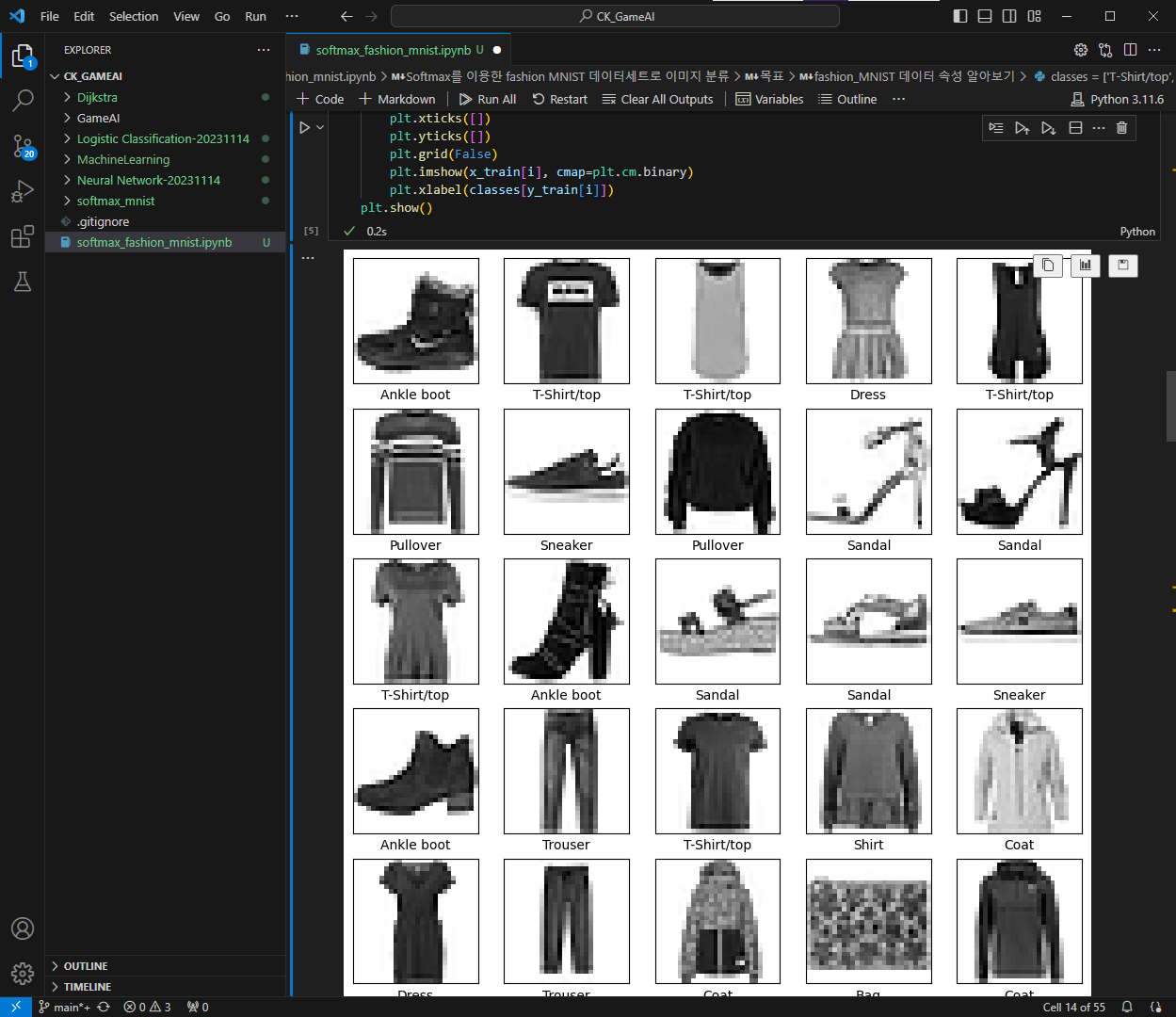Click the split cell icon in cell toolbar
1176x1017 pixels.
tap(1075, 128)
